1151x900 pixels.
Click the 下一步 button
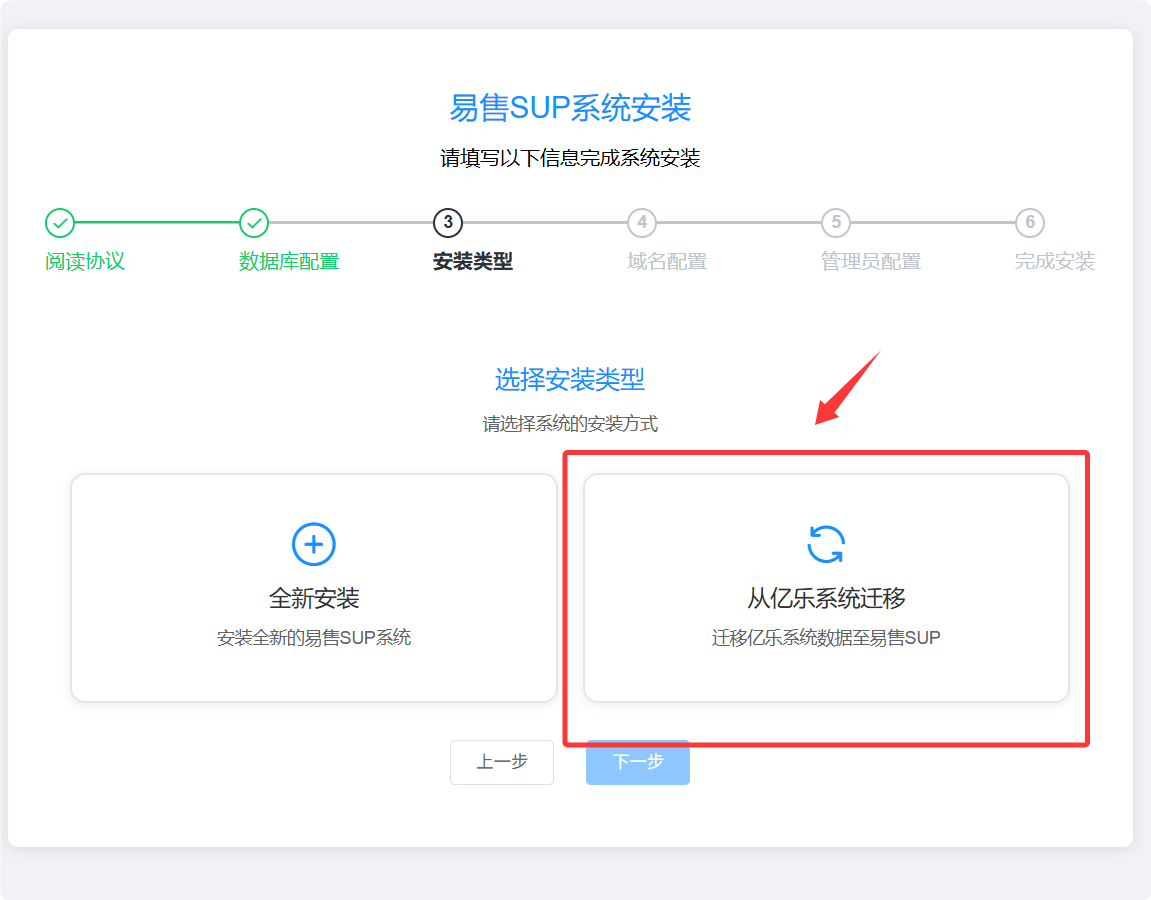[x=637, y=762]
